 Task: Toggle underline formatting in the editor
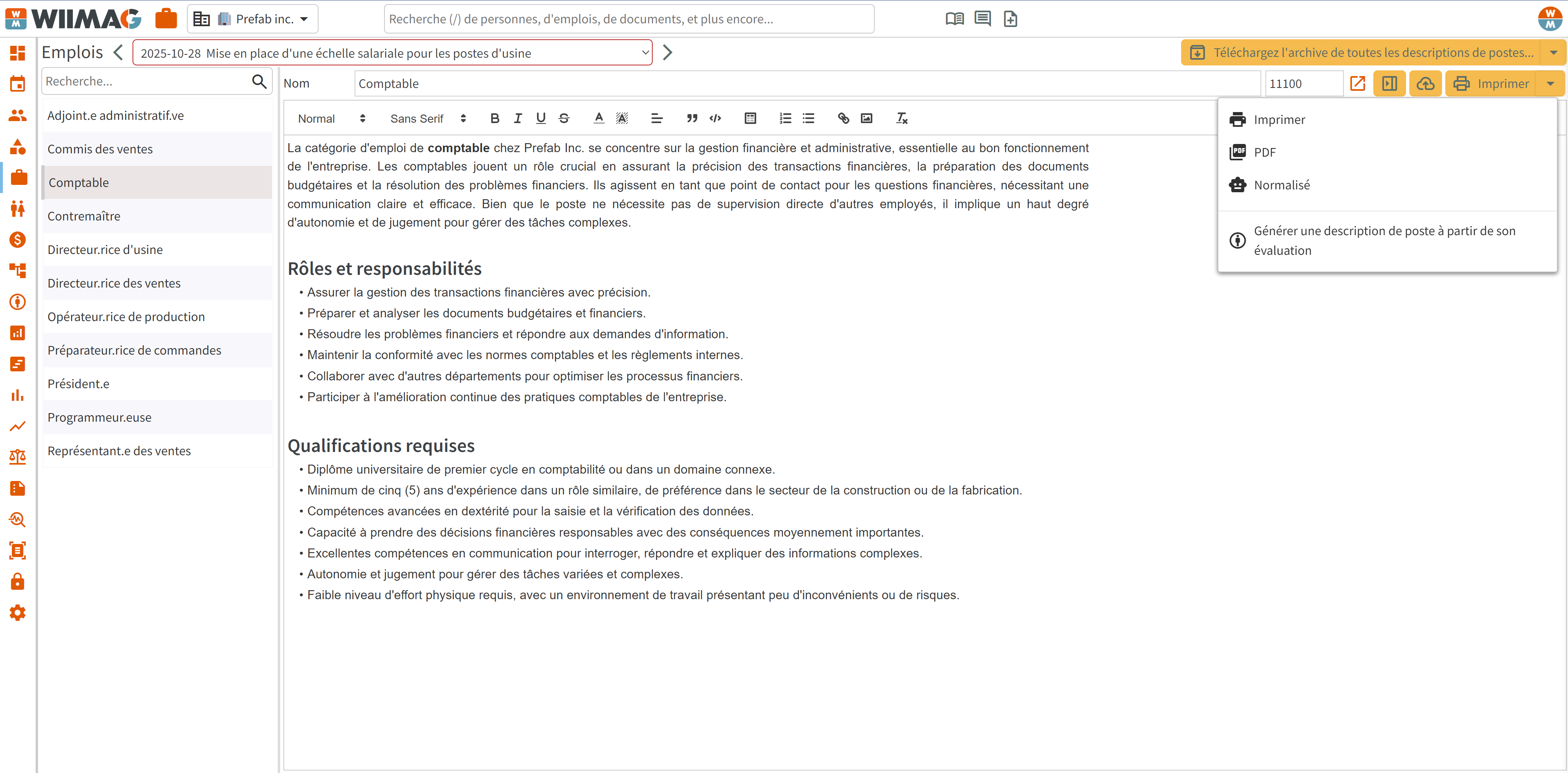point(541,118)
